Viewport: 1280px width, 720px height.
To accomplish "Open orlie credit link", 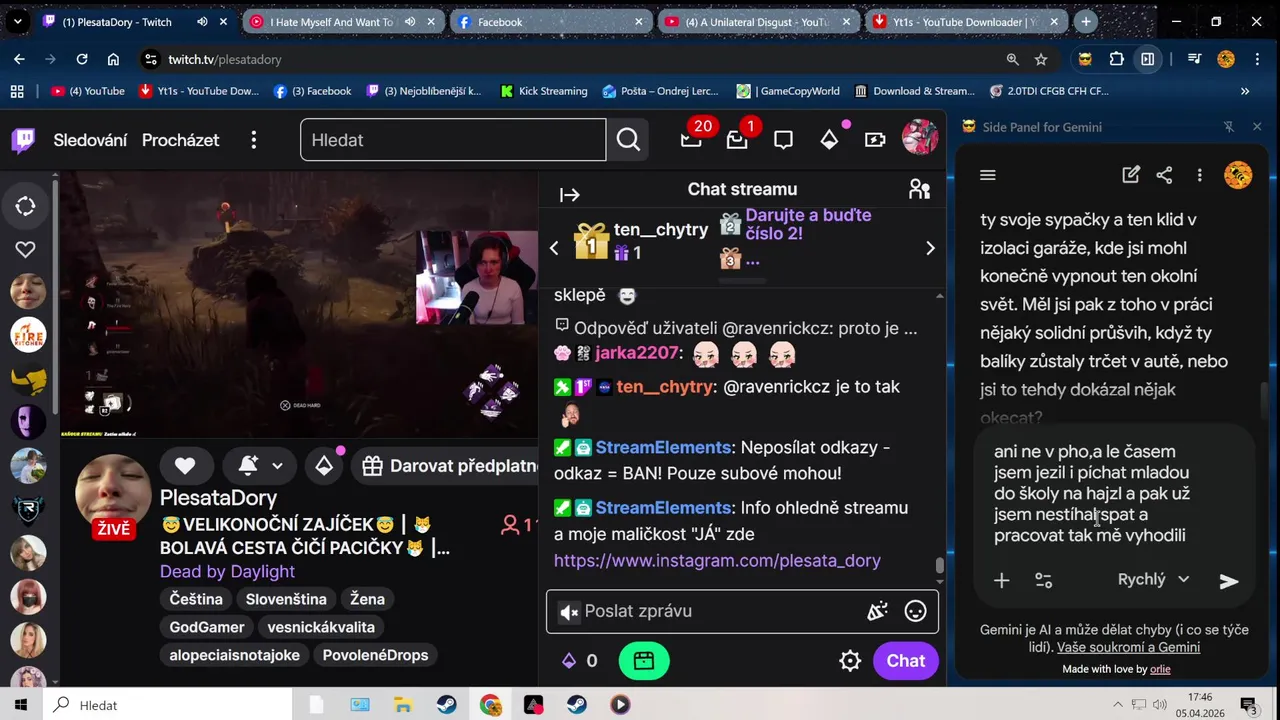I will pyautogui.click(x=1160, y=669).
